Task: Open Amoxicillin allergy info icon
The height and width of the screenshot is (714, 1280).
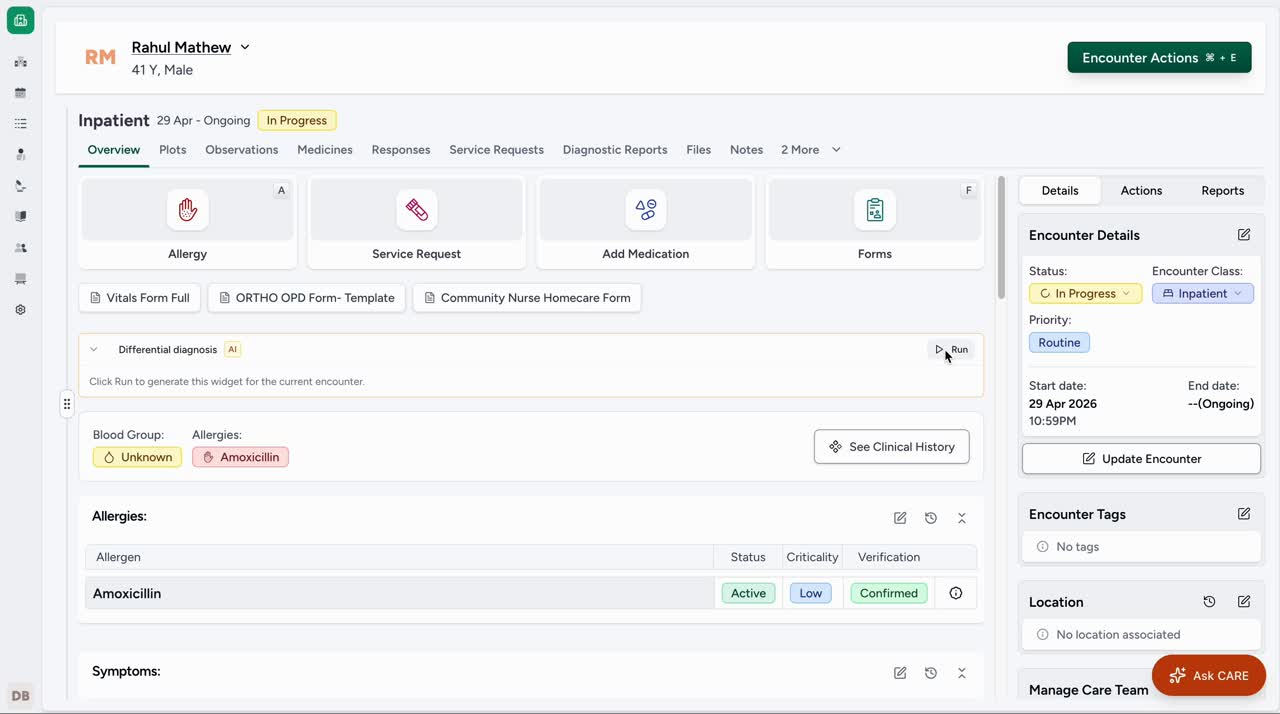Action: (956, 593)
